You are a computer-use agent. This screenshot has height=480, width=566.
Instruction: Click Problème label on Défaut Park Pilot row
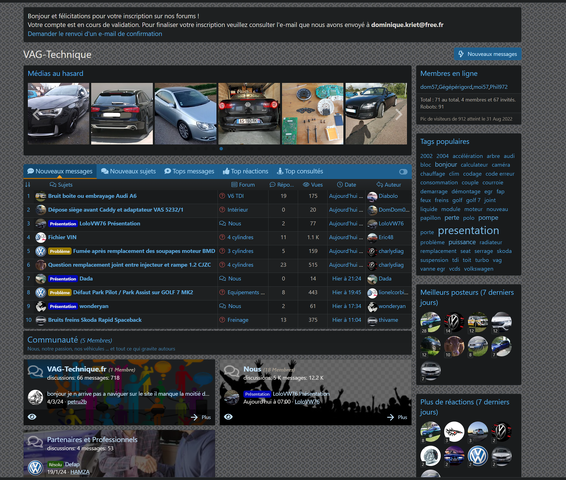60,292
